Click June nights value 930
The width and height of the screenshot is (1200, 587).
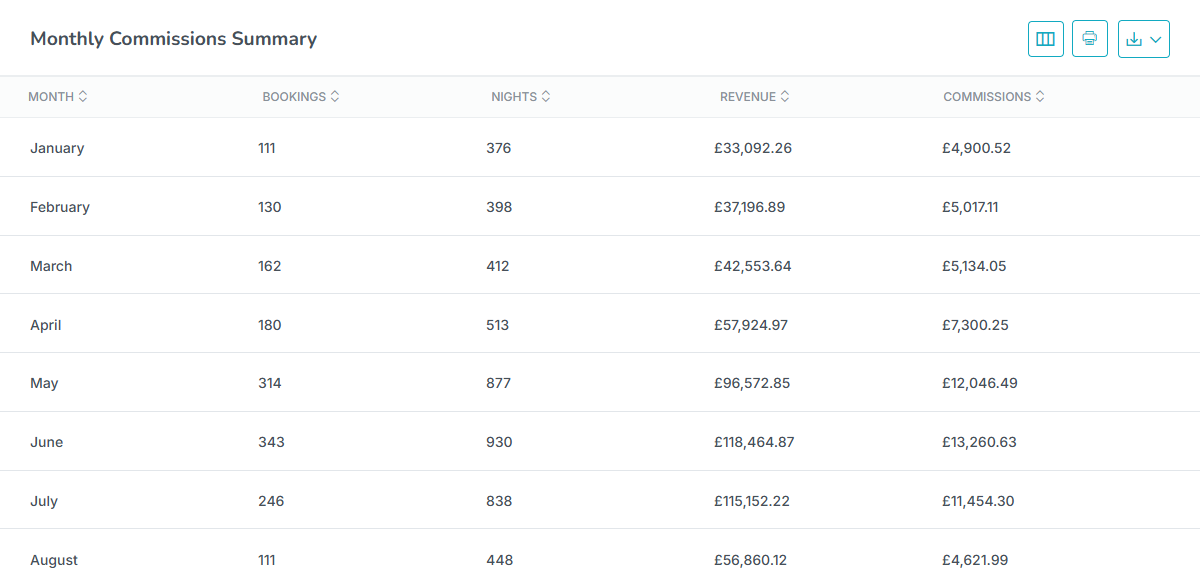tap(499, 442)
